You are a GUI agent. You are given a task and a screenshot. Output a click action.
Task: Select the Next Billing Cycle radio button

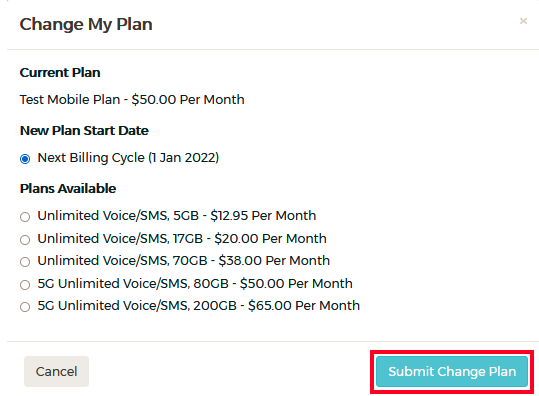coord(25,159)
